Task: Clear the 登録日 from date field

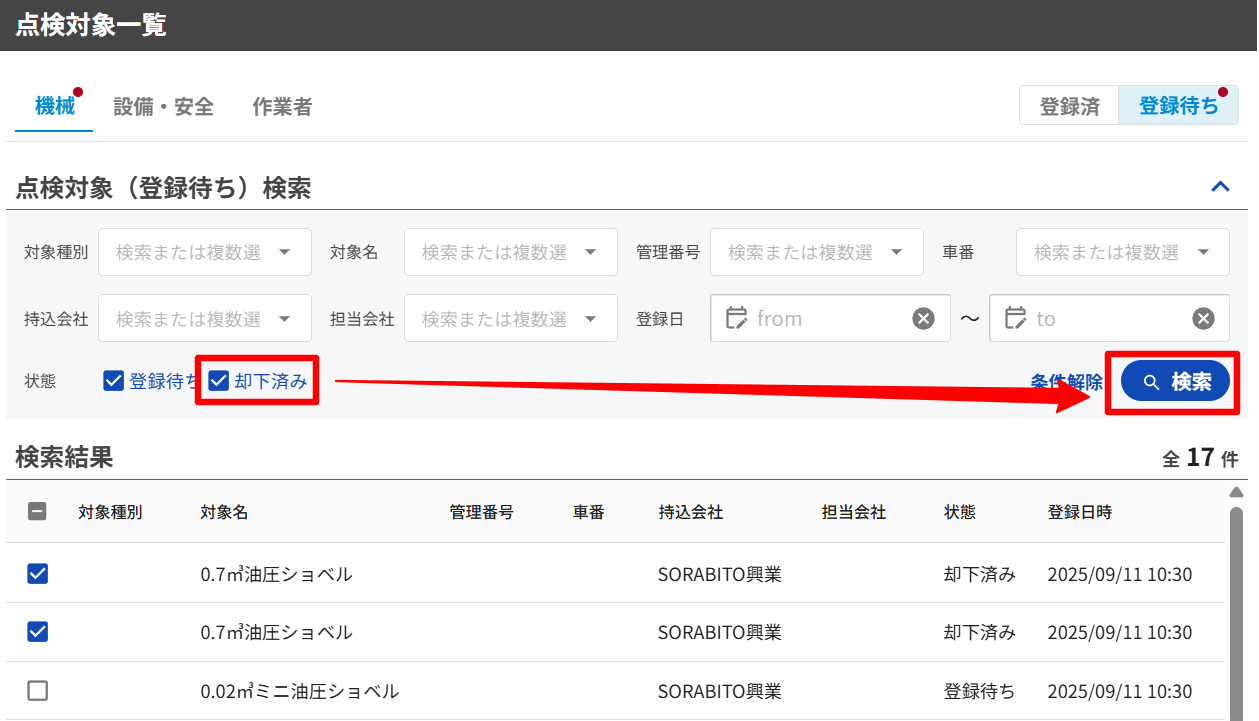Action: point(923,318)
